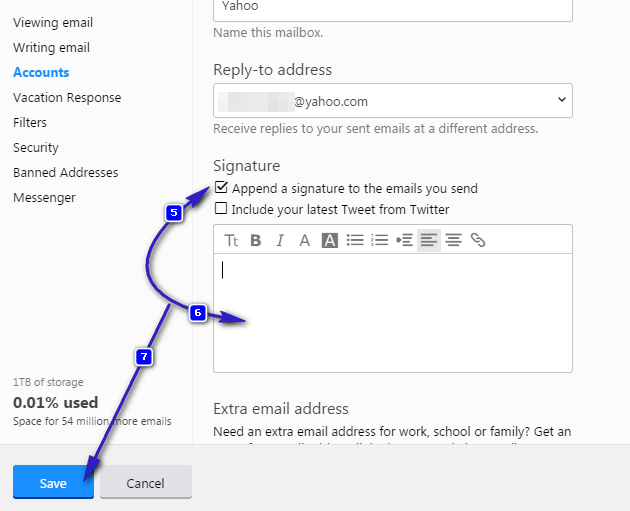Center-align the signature text

[454, 240]
